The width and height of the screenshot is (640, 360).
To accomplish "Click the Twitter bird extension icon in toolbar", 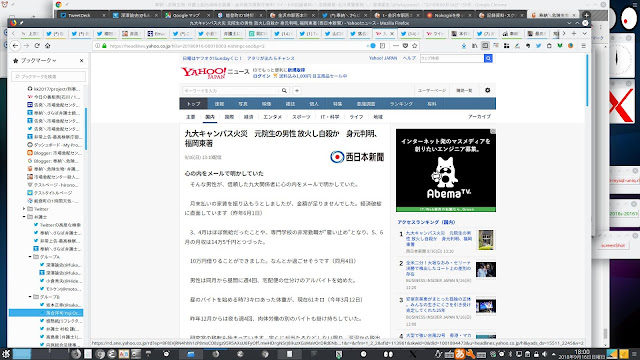I will point(538,46).
